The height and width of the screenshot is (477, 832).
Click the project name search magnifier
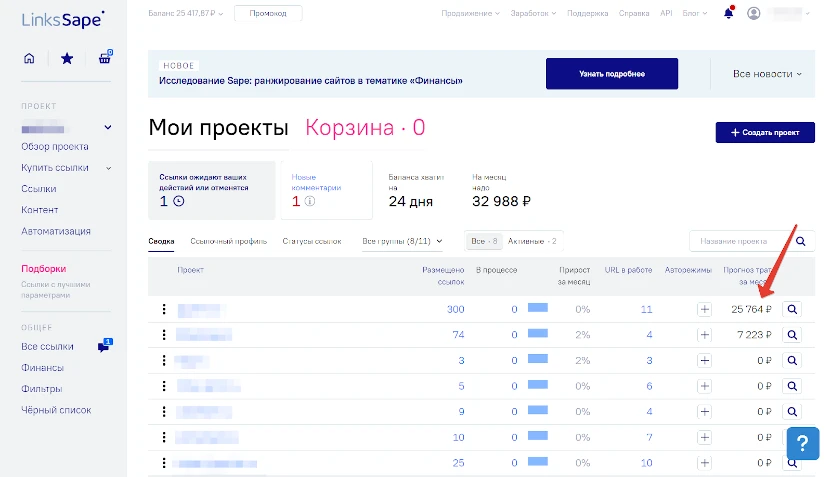click(x=802, y=241)
